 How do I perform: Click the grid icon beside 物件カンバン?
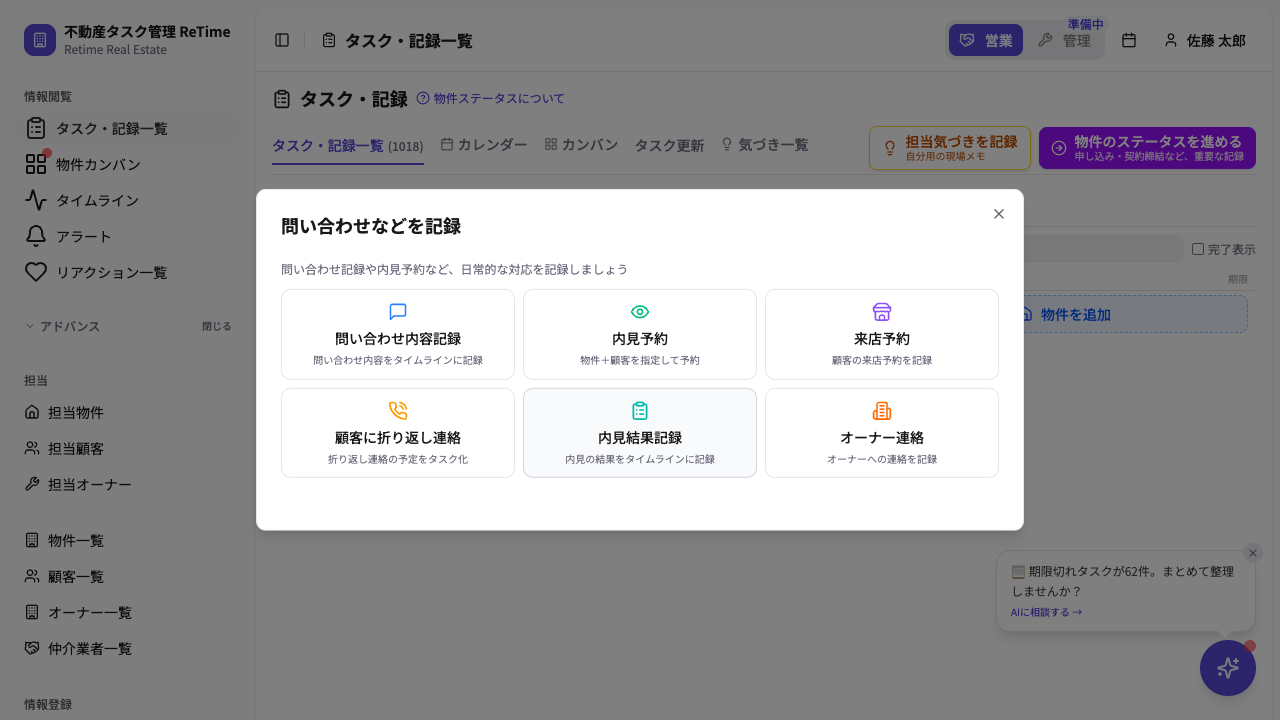tap(36, 164)
